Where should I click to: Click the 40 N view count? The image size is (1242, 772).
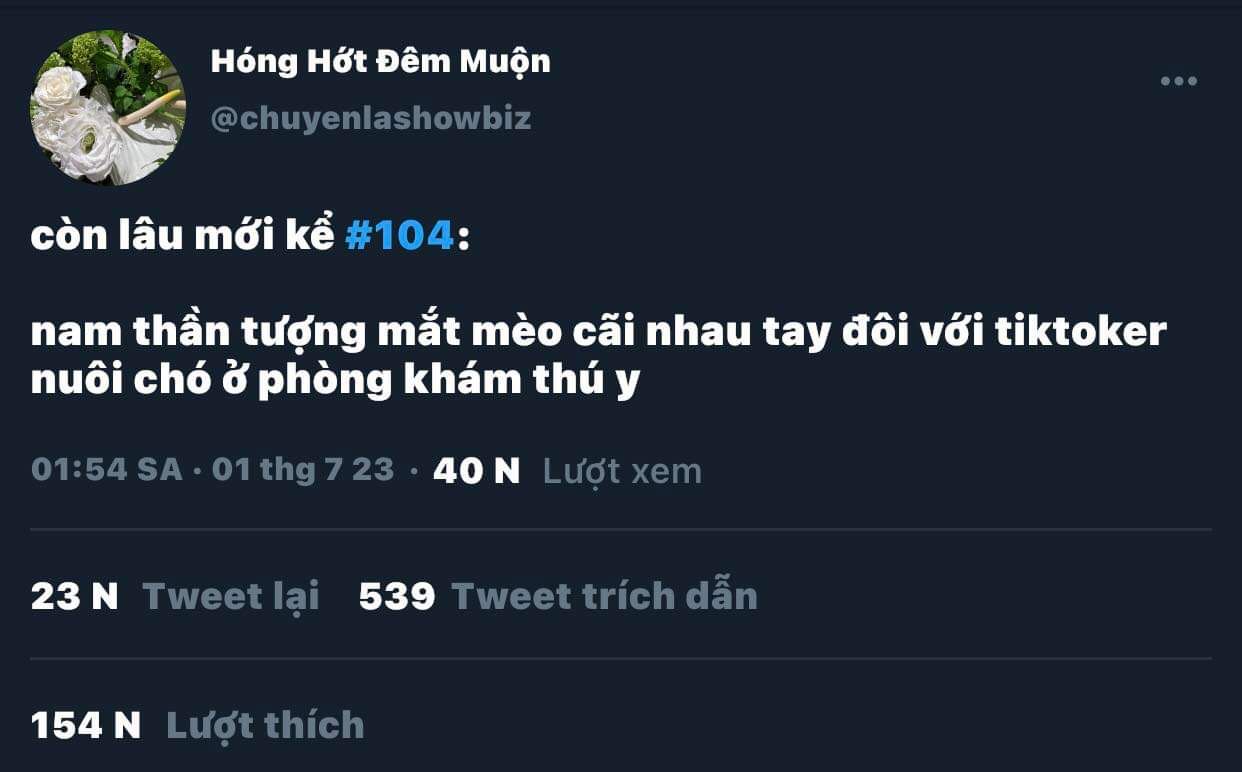[476, 470]
